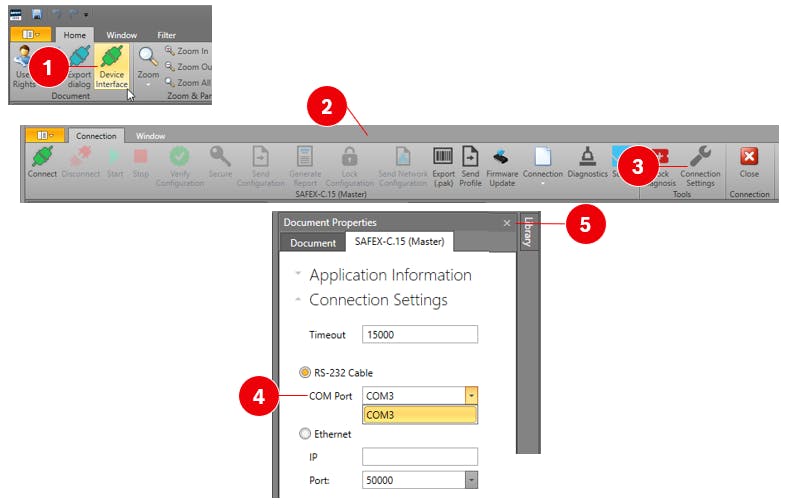Select the RS-232 Cable radio button

coord(305,373)
